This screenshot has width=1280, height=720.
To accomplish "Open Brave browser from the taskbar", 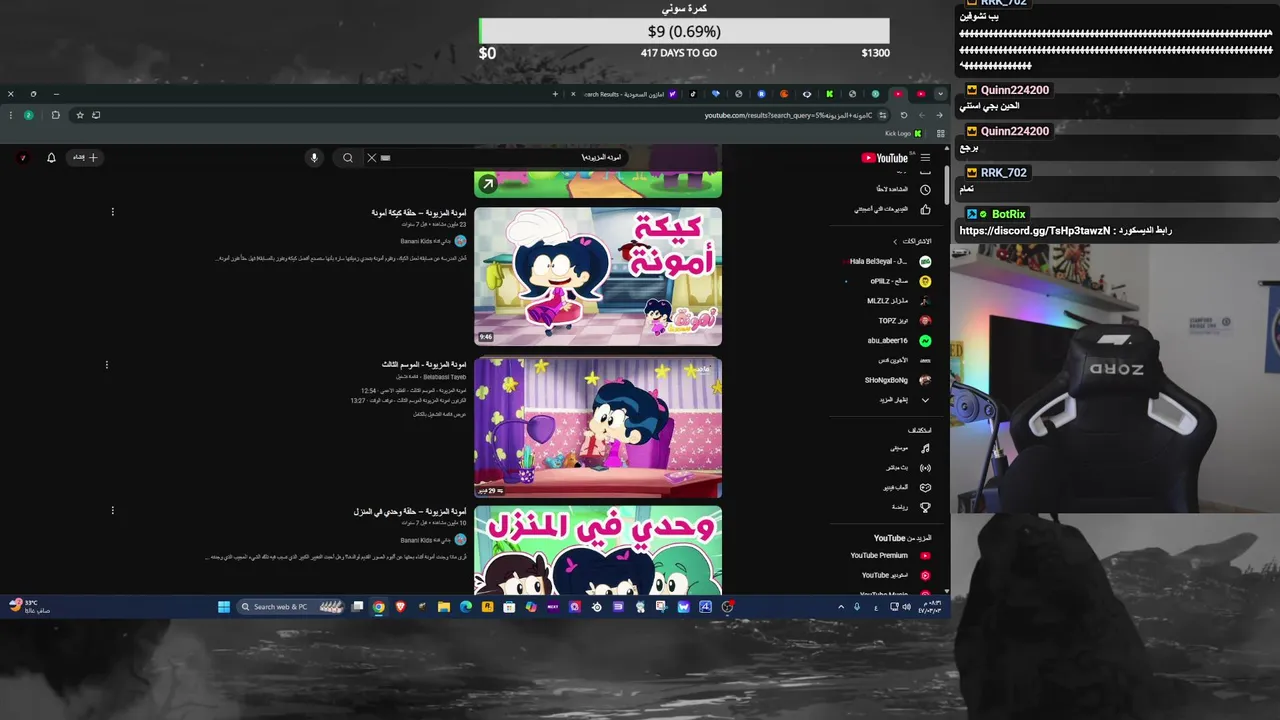I will pyautogui.click(x=401, y=607).
